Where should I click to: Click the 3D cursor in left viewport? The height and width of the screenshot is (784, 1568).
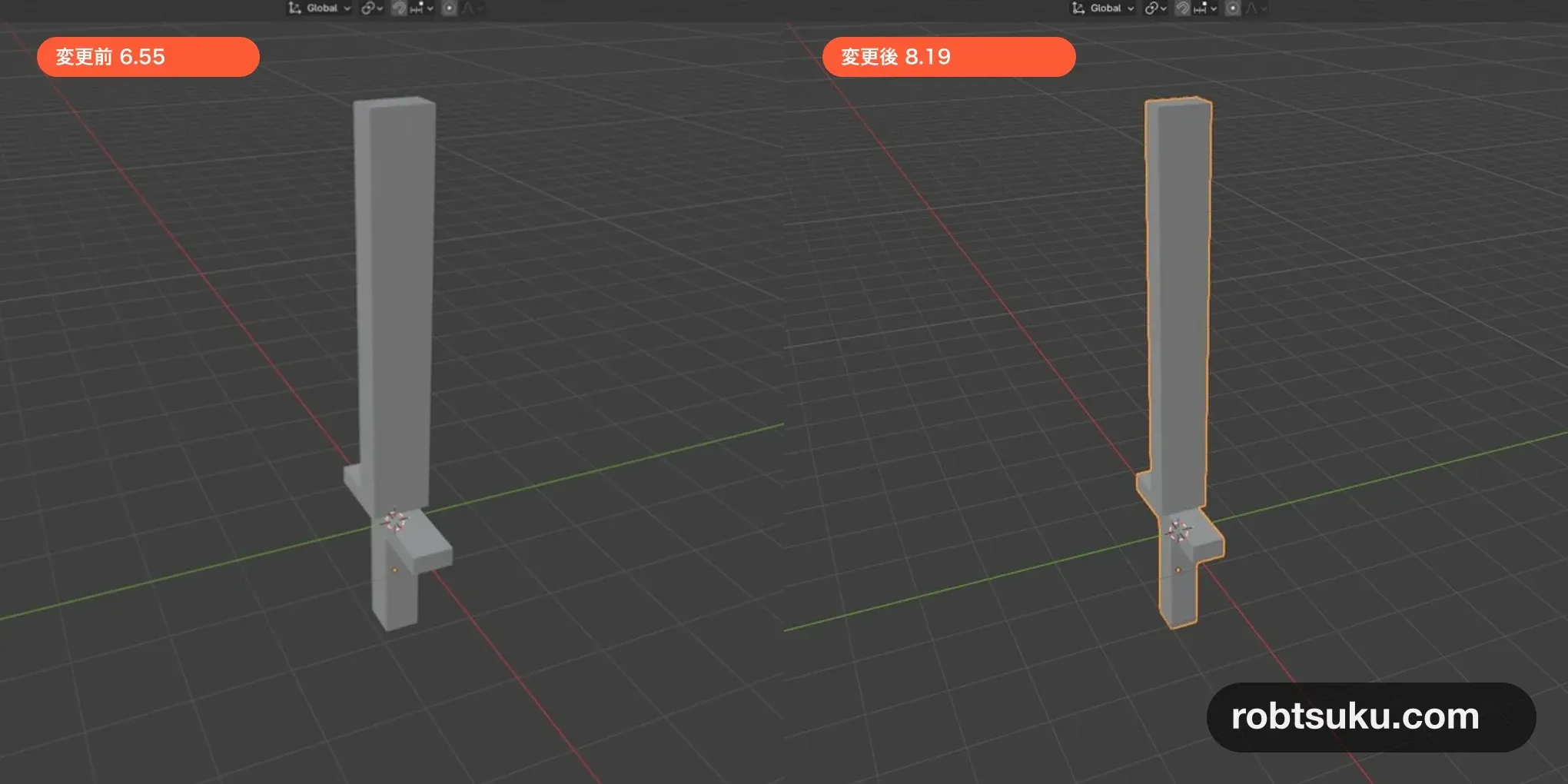[394, 520]
